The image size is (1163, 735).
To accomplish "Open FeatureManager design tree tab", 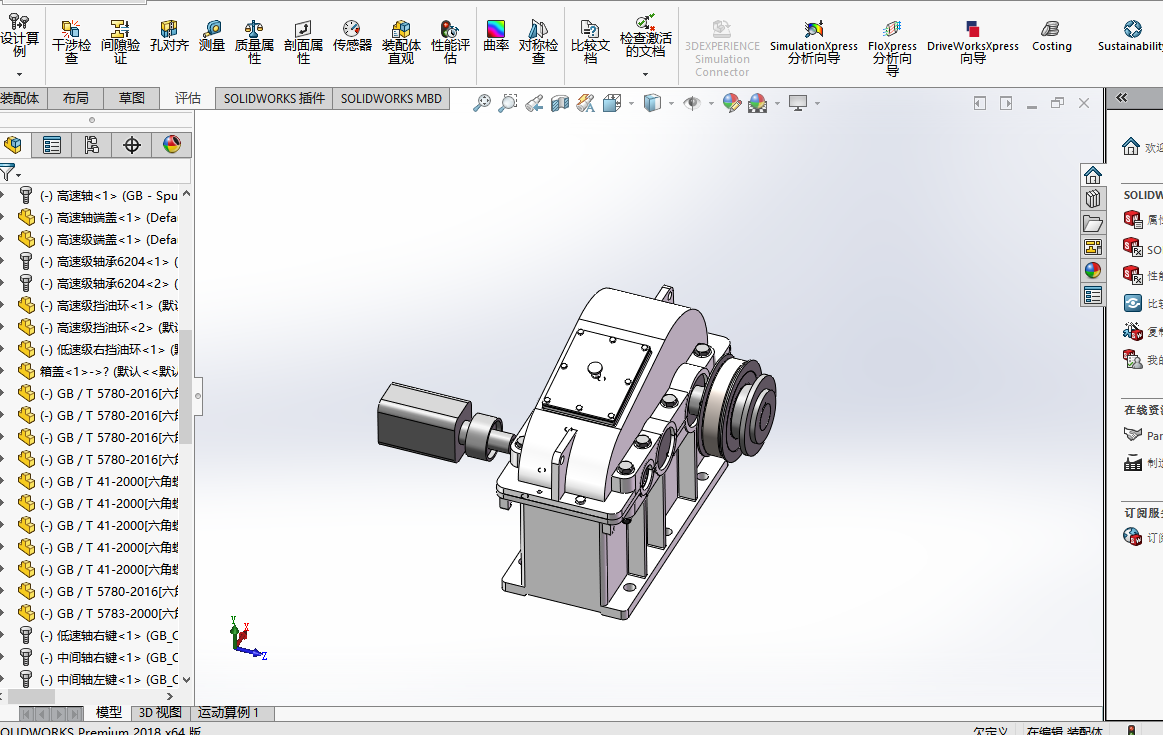I will [13, 145].
